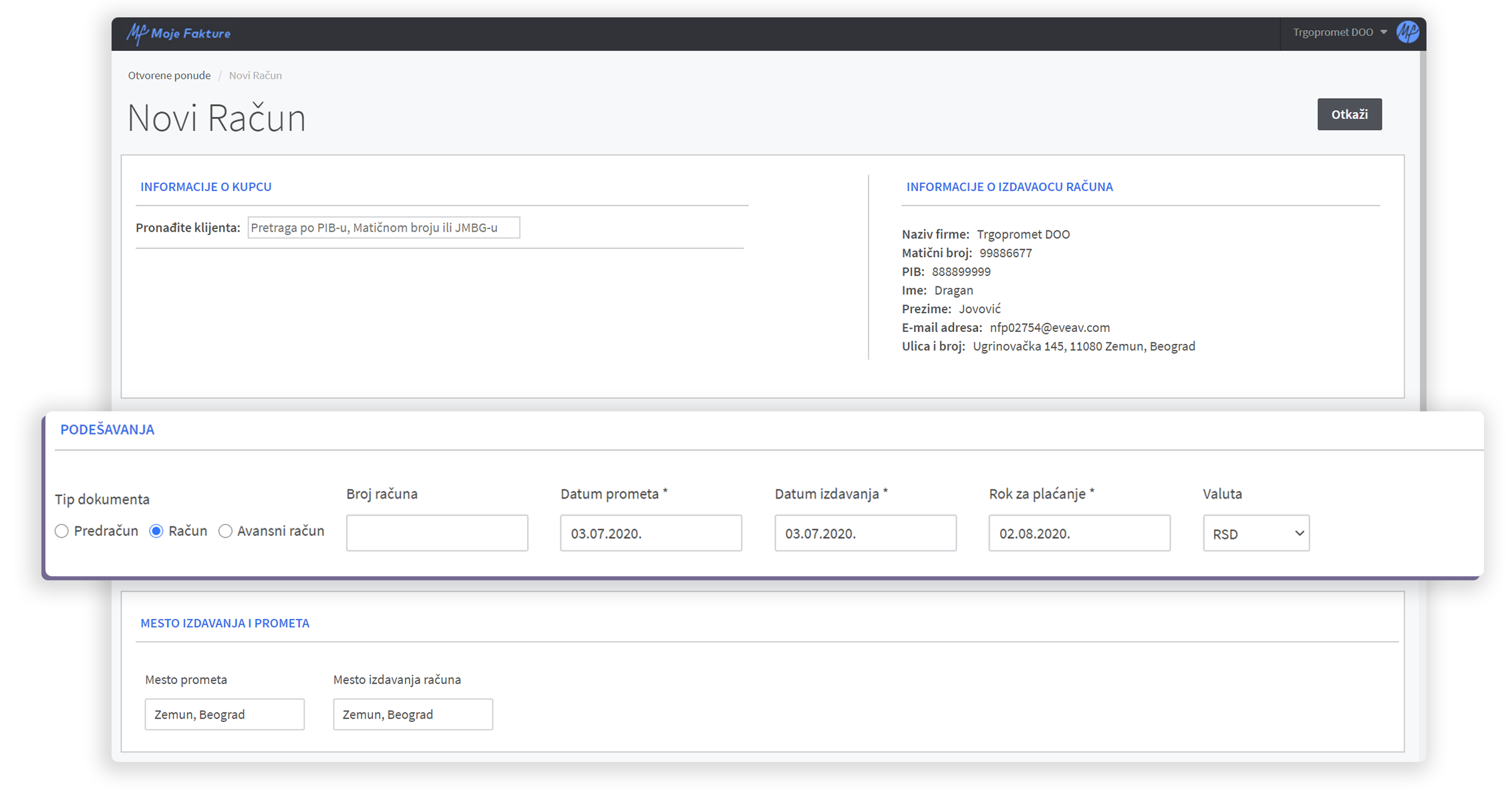This screenshot has width=1512, height=796.
Task: Click the Mesto prometa input field
Action: click(224, 715)
